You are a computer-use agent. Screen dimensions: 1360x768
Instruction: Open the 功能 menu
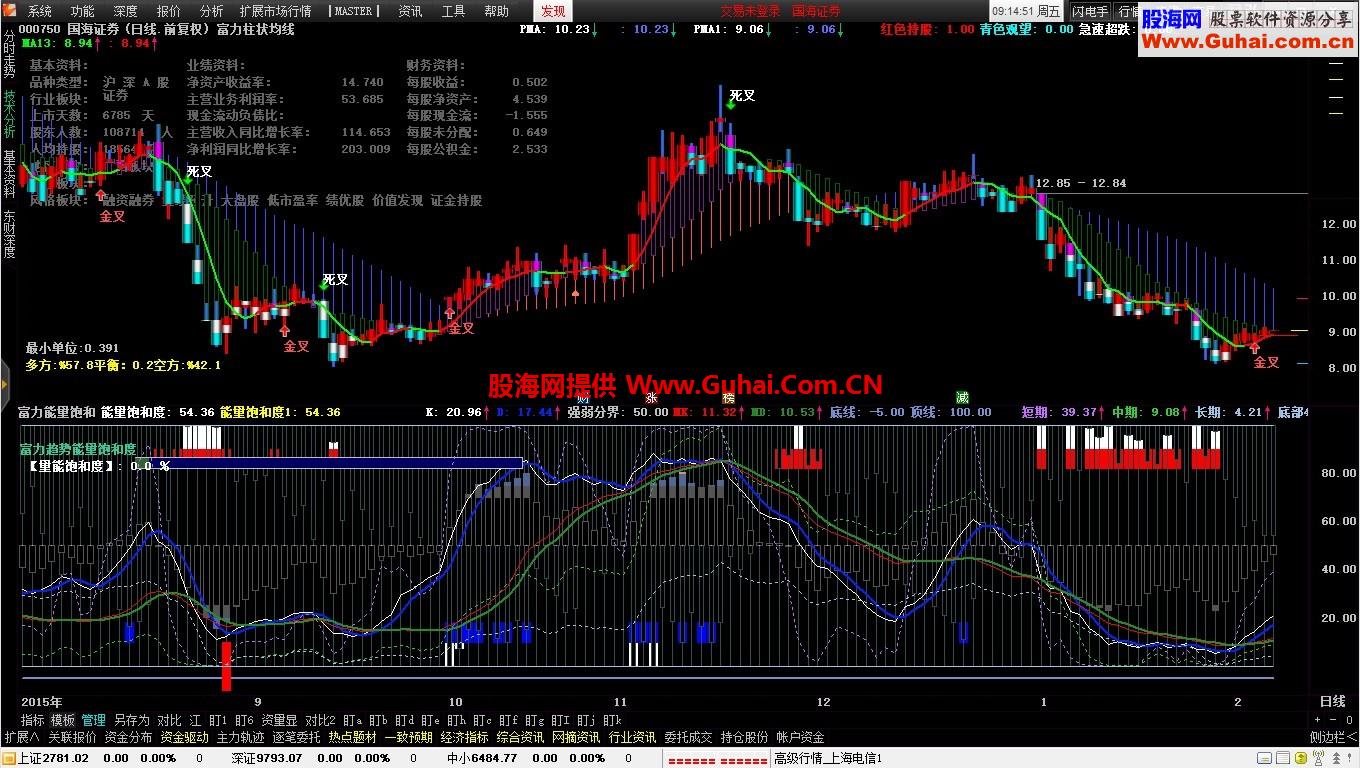(x=83, y=11)
